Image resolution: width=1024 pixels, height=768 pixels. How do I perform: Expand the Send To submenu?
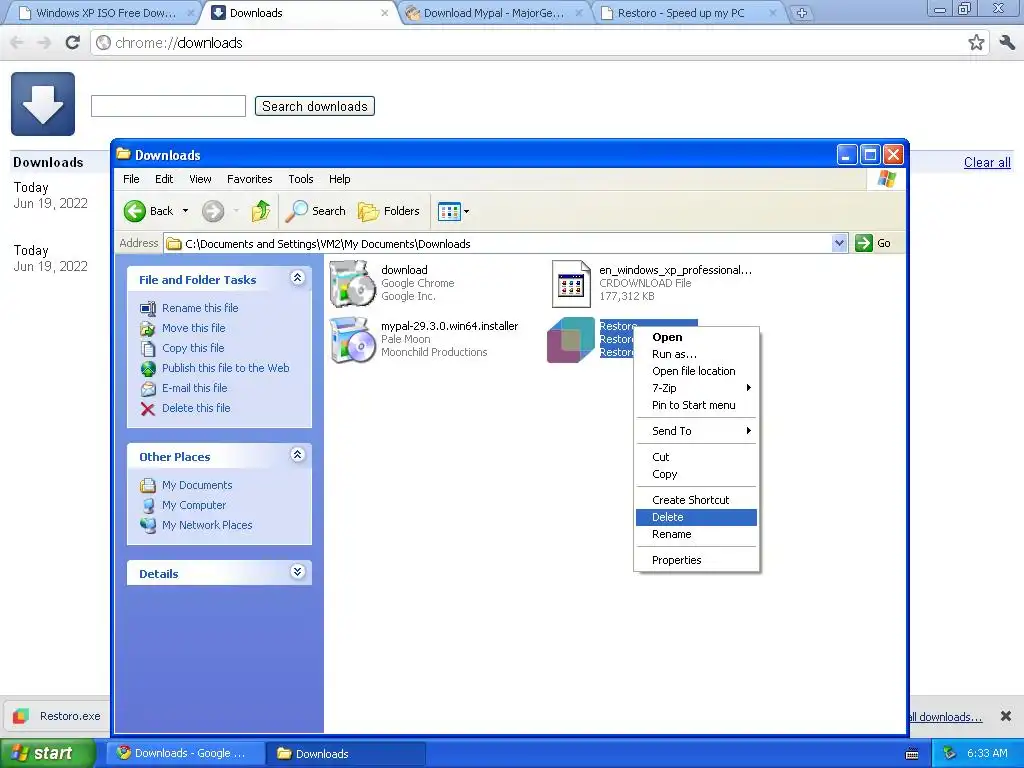[696, 431]
